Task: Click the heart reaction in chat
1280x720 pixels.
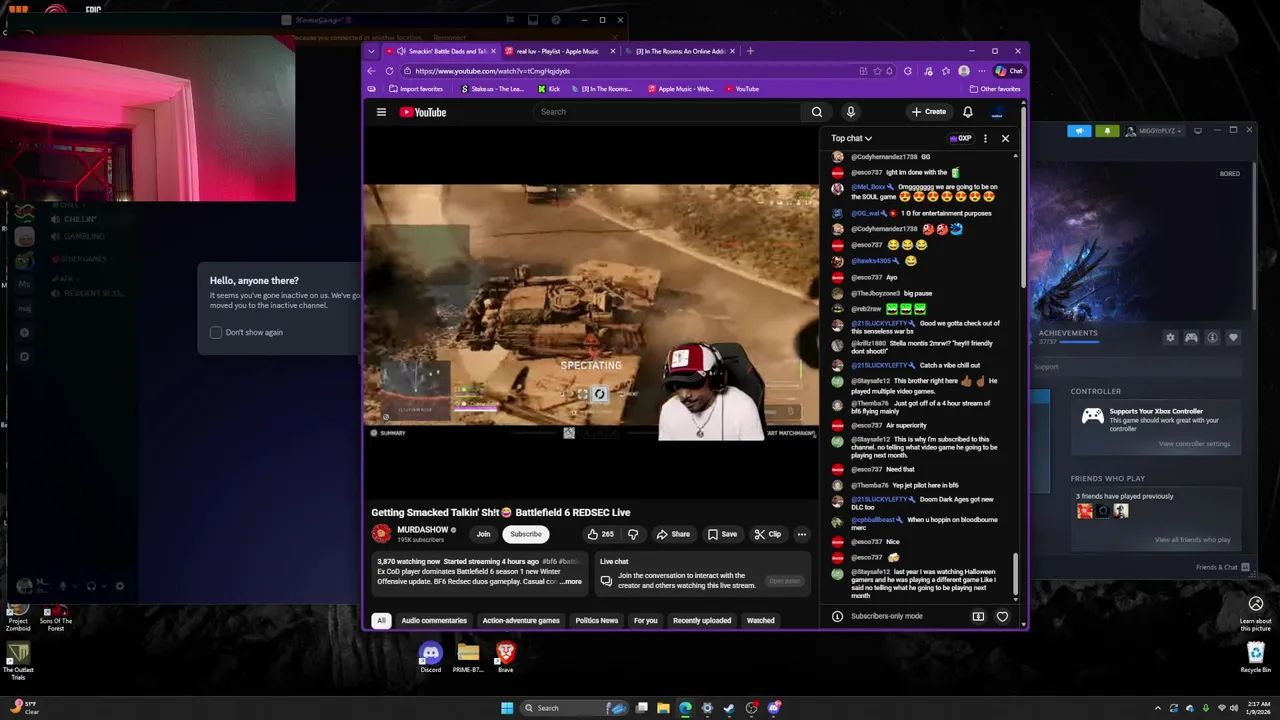Action: (x=1002, y=616)
